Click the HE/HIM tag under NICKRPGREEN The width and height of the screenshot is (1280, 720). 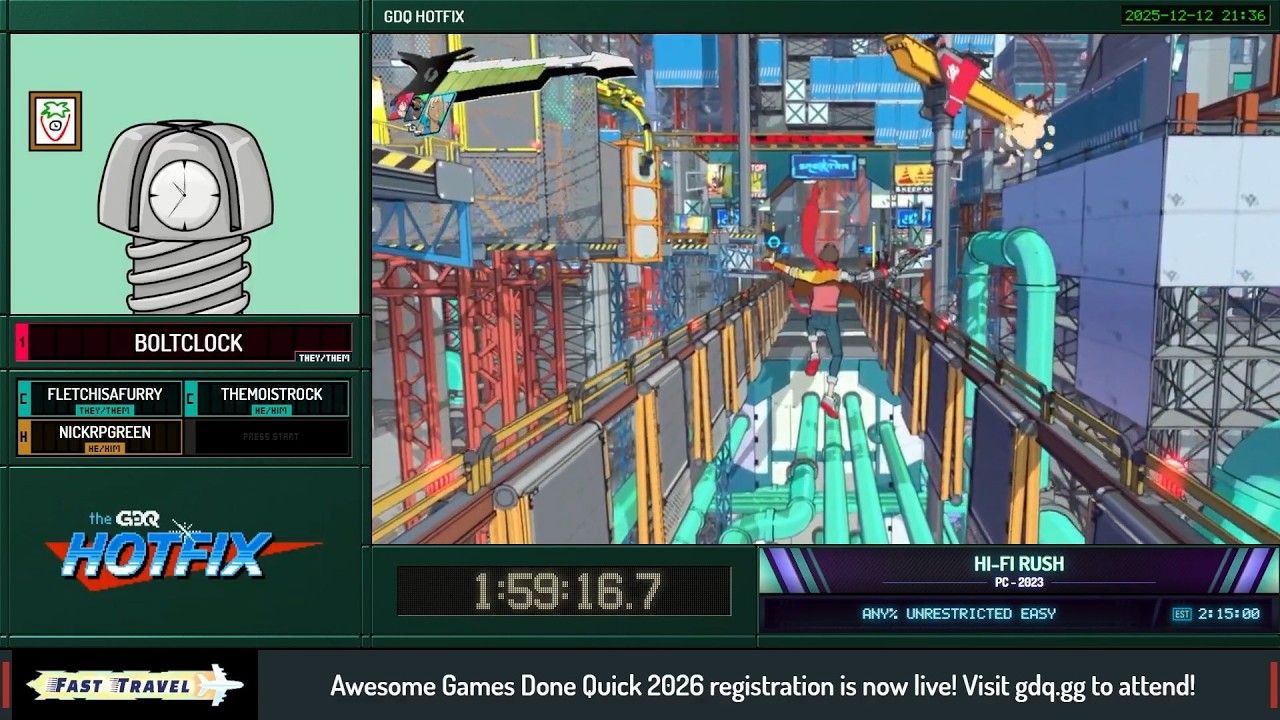(x=104, y=449)
